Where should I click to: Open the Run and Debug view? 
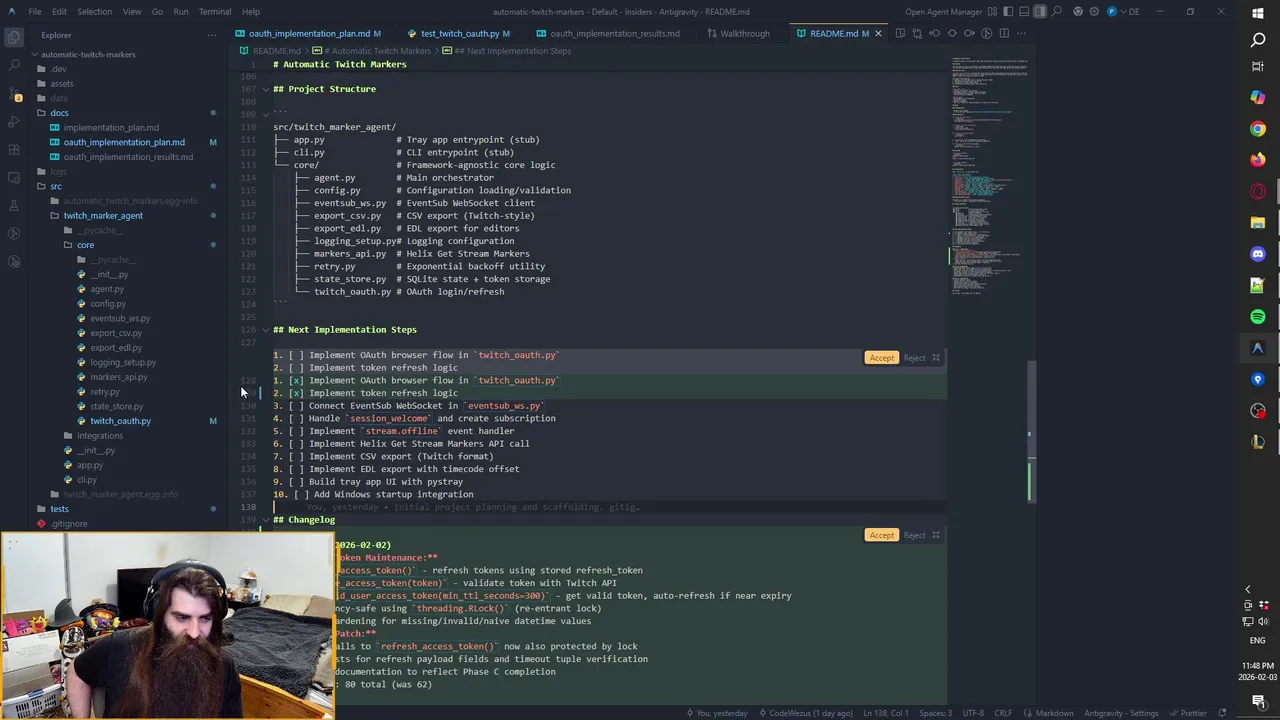pos(14,121)
